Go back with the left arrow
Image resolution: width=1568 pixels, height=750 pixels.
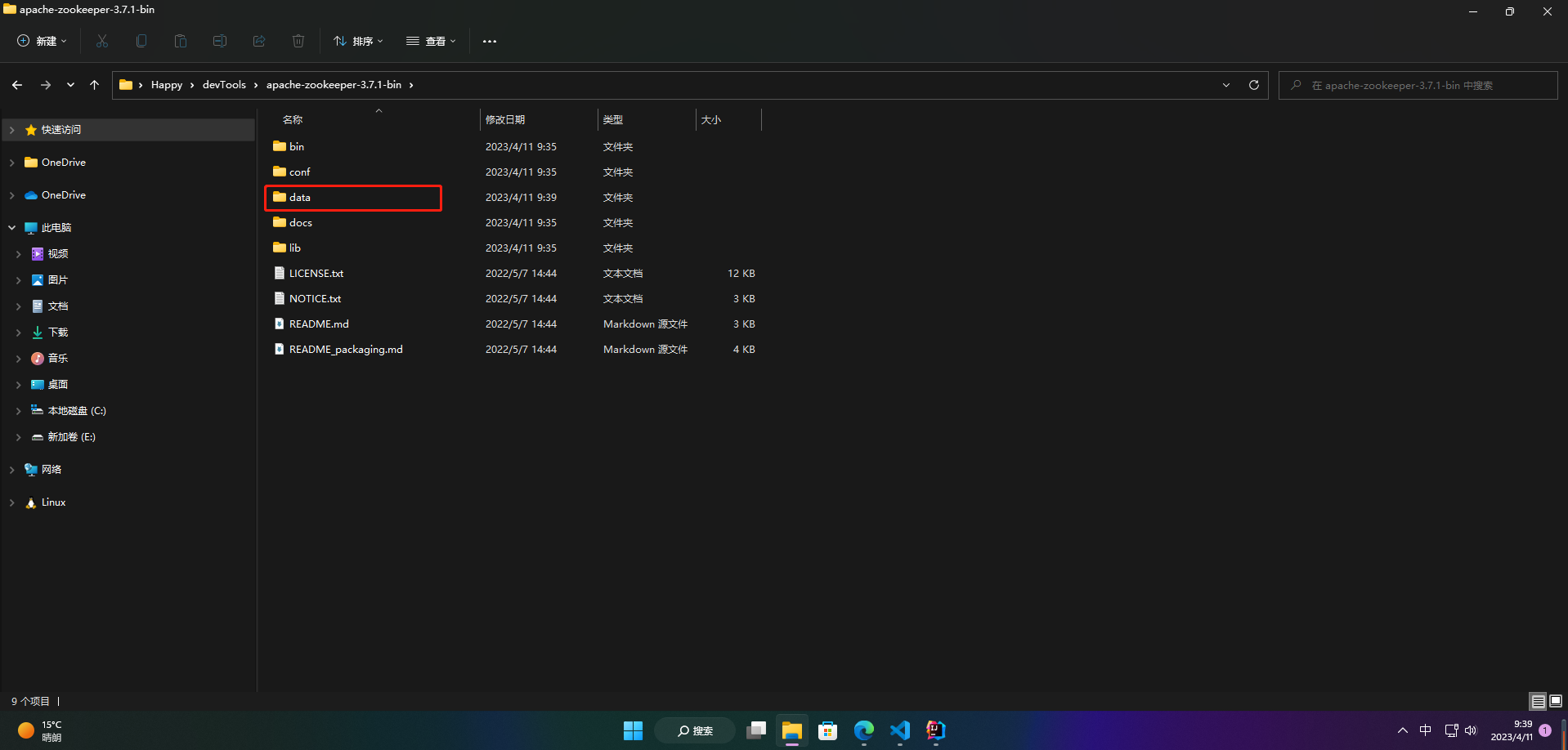point(17,85)
